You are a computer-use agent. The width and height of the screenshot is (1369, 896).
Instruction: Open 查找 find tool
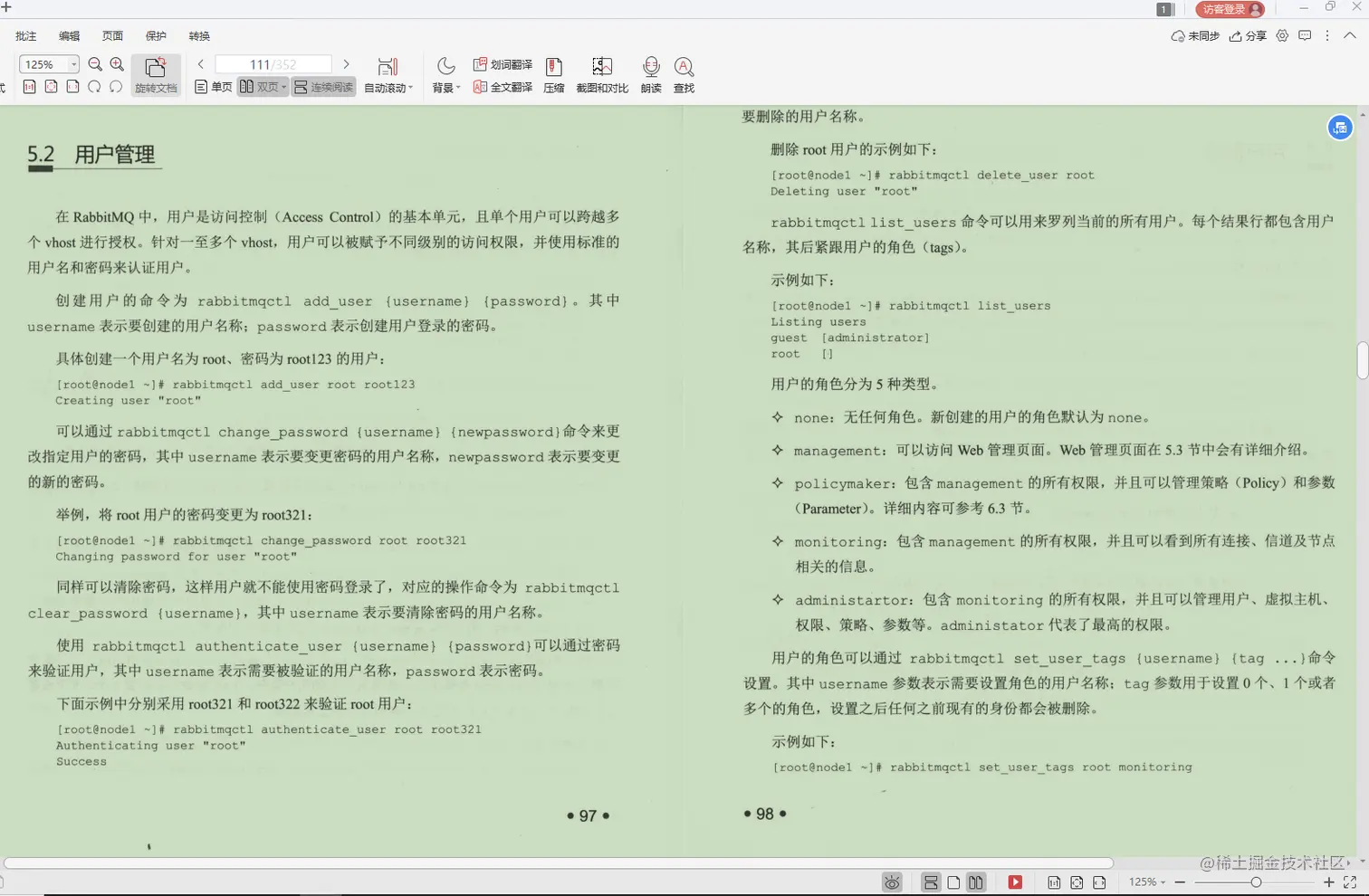684,75
